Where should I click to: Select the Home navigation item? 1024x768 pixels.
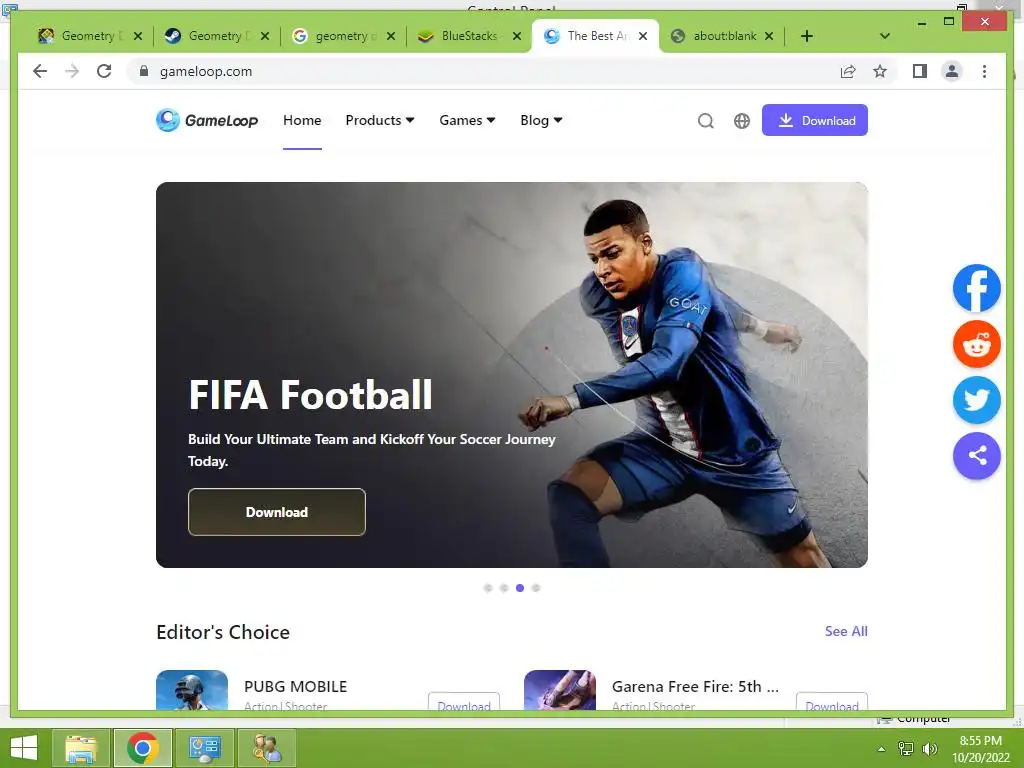(x=302, y=120)
